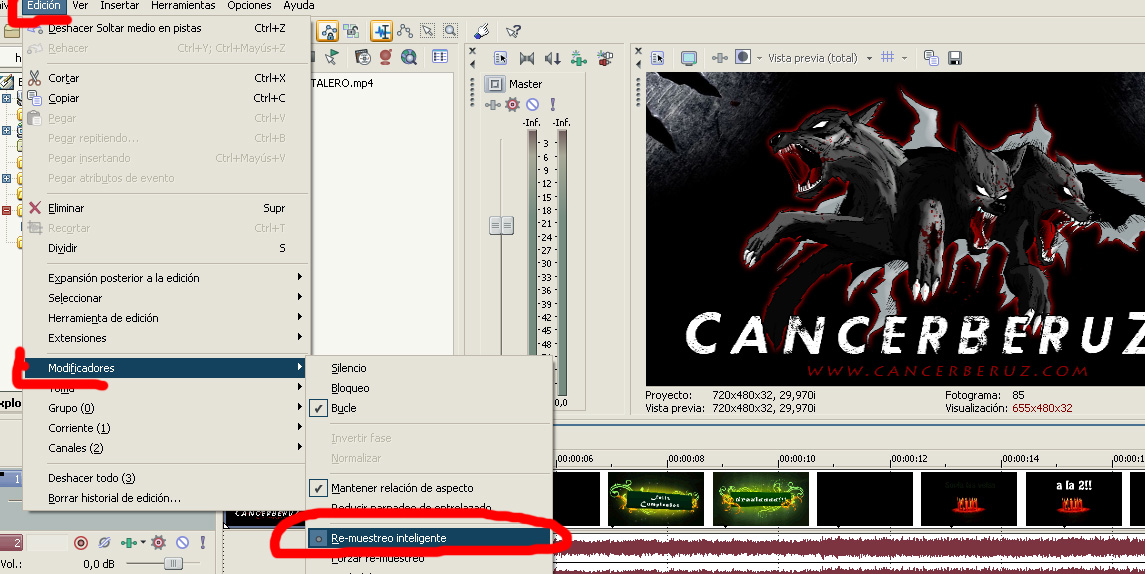Open the Herramientas menu
Screen dimensions: 1145x574
[x=183, y=6]
